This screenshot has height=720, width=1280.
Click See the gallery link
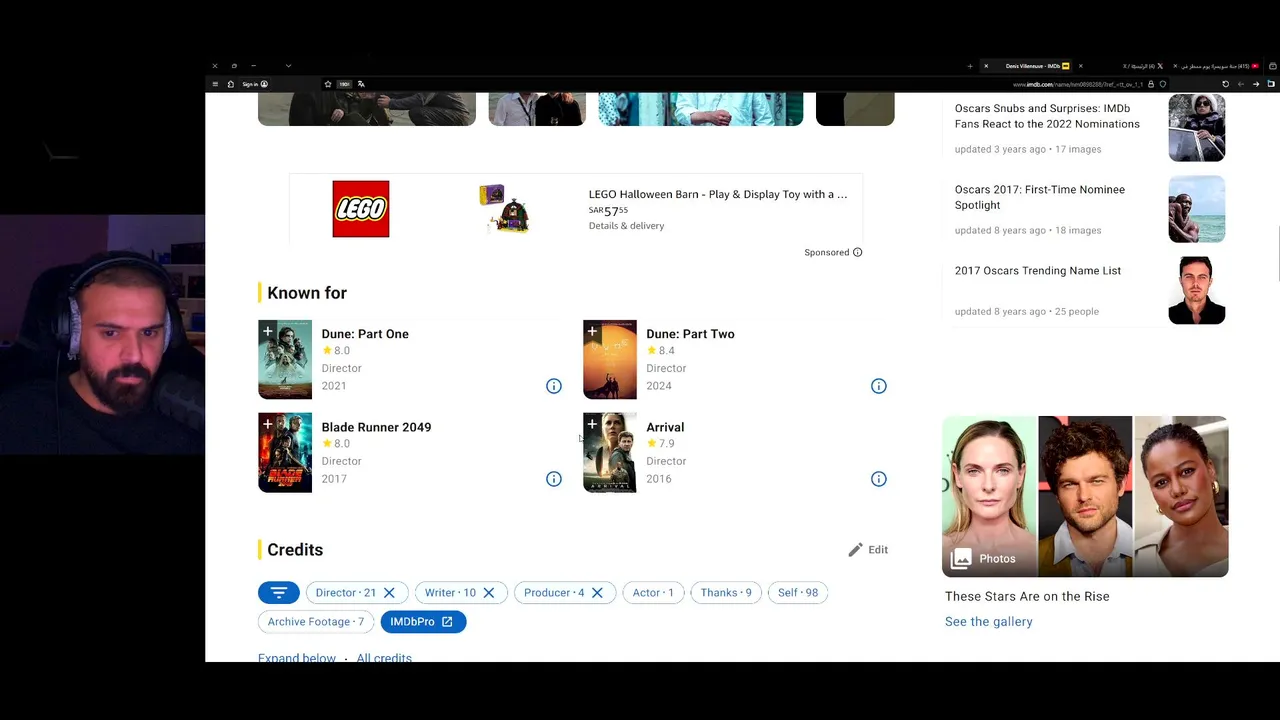pos(989,622)
